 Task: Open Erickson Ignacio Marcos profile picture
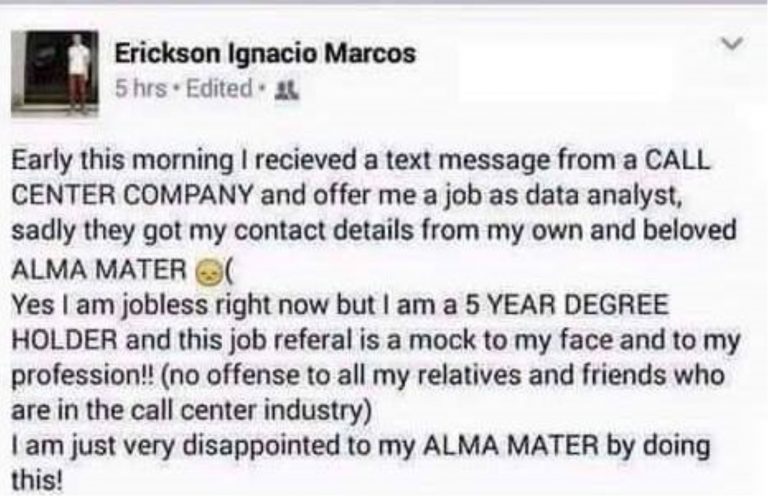[55, 72]
